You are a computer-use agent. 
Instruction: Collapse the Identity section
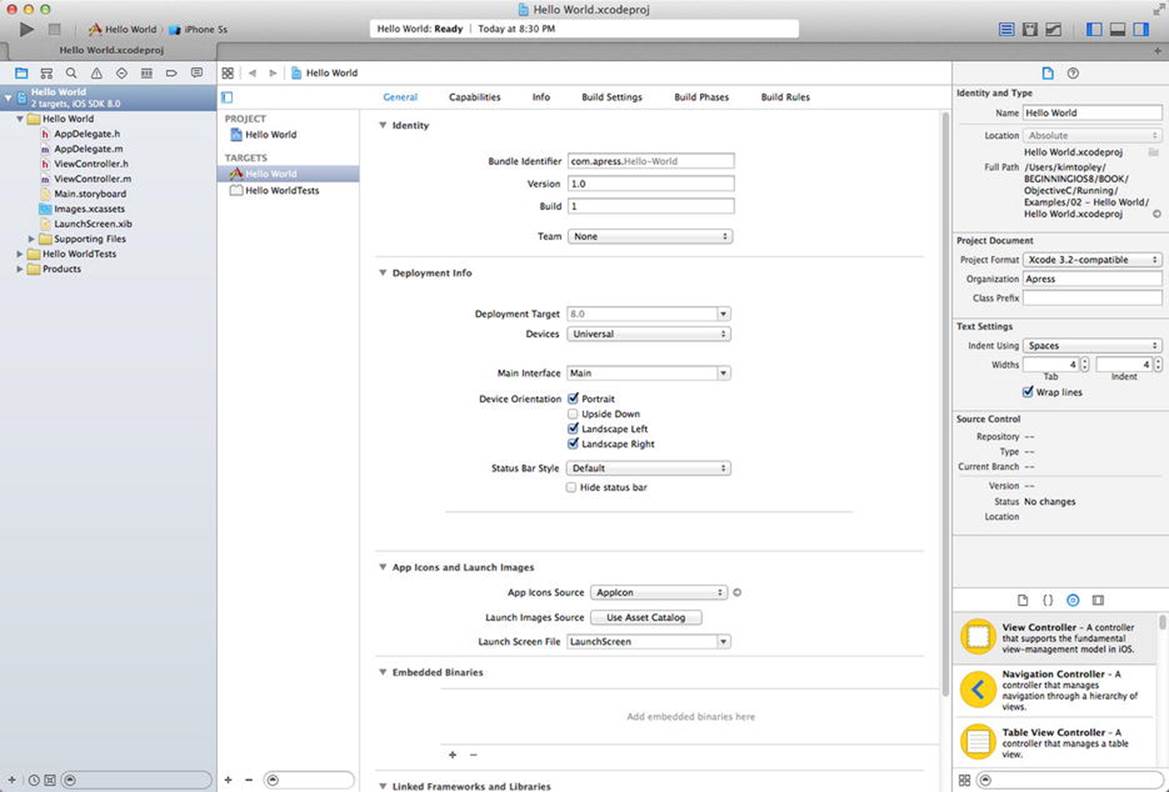[x=382, y=125]
